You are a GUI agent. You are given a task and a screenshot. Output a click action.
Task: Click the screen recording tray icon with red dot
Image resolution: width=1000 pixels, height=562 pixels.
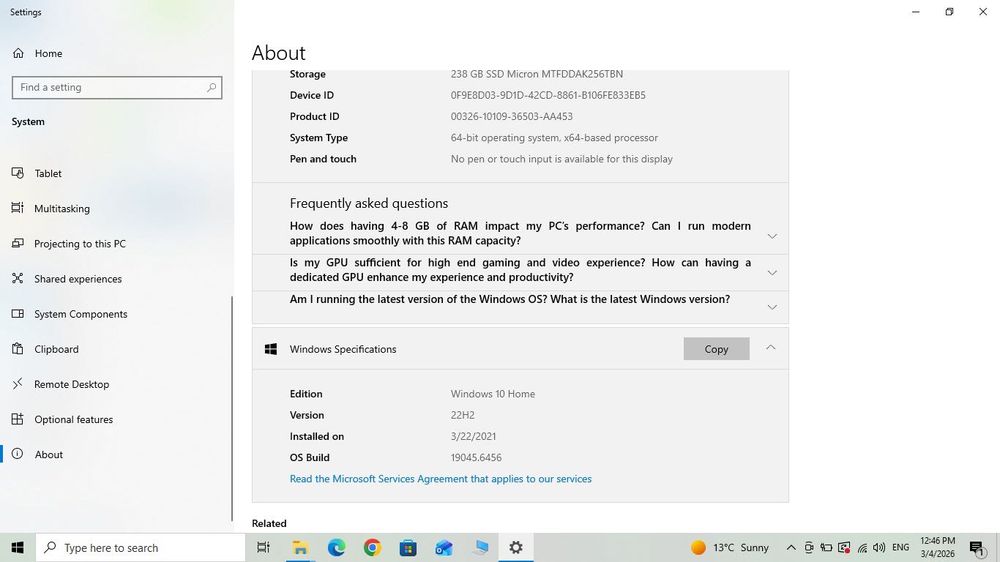pyautogui.click(x=844, y=547)
